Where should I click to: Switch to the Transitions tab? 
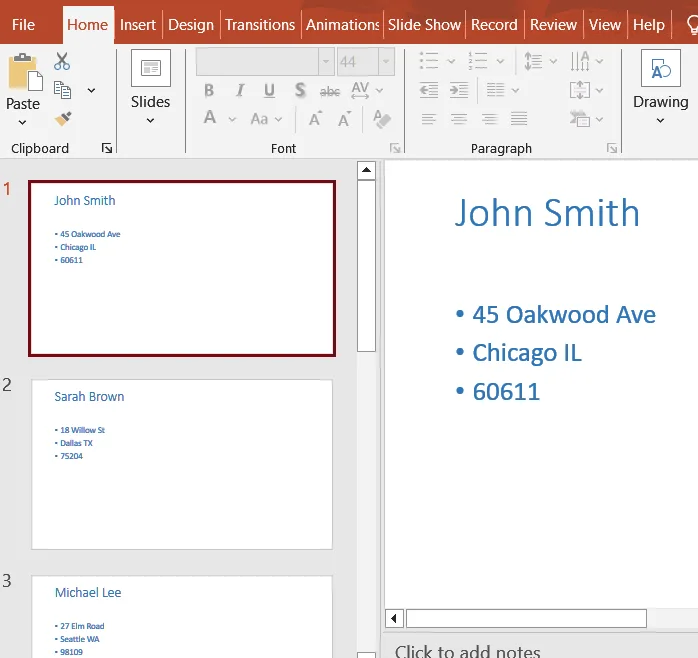[260, 25]
